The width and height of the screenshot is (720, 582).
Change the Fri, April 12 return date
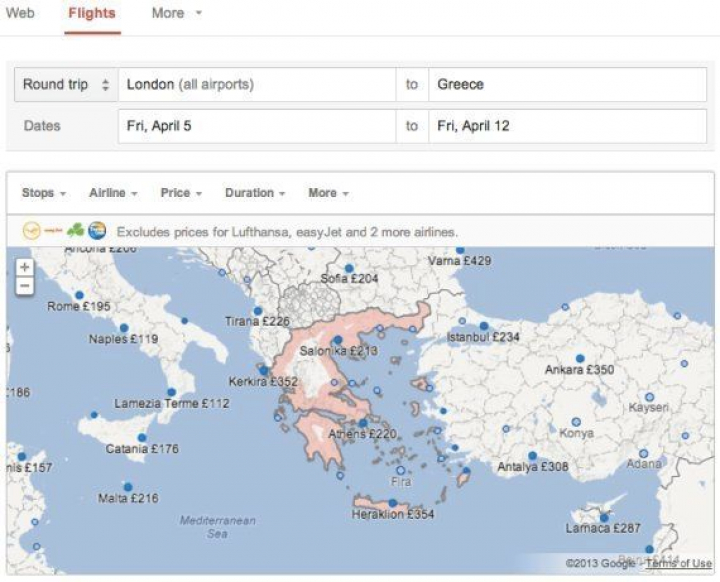pyautogui.click(x=567, y=126)
